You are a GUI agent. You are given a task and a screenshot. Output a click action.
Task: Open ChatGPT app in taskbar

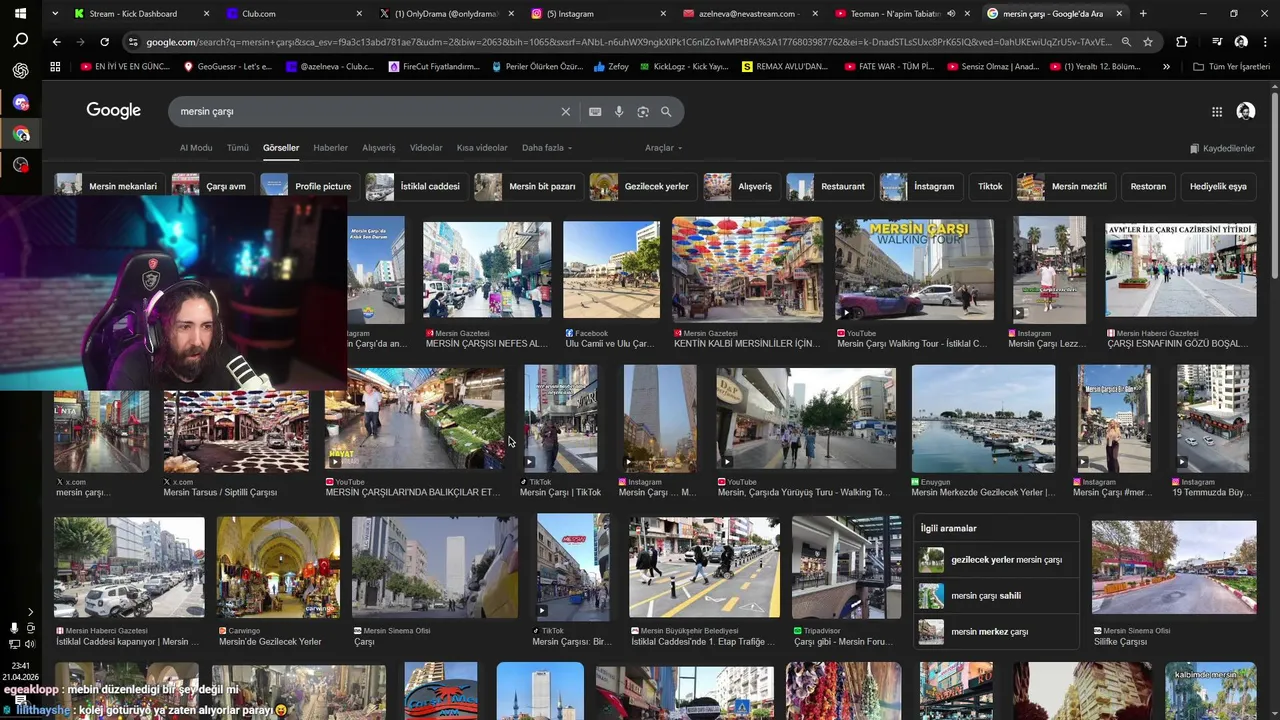20,71
